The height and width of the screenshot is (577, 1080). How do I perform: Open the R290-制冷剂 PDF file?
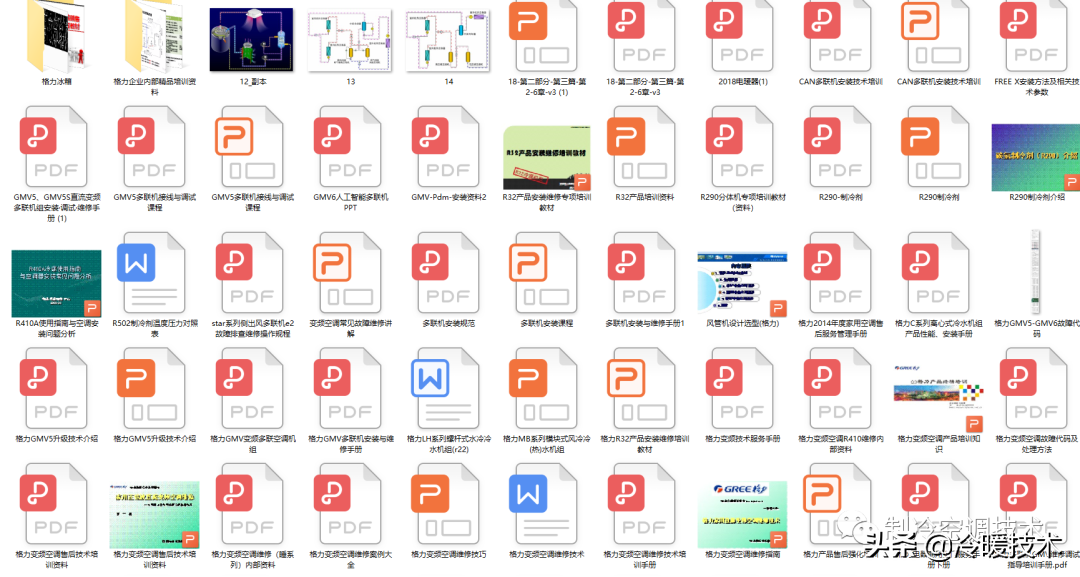(x=840, y=146)
